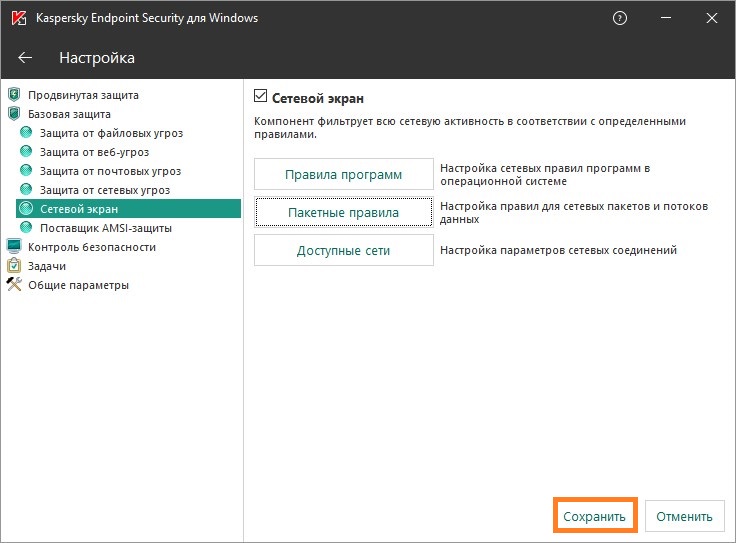736x543 pixels.
Task: Click the green circle beside Защита от веб-угроз
Action: point(26,153)
